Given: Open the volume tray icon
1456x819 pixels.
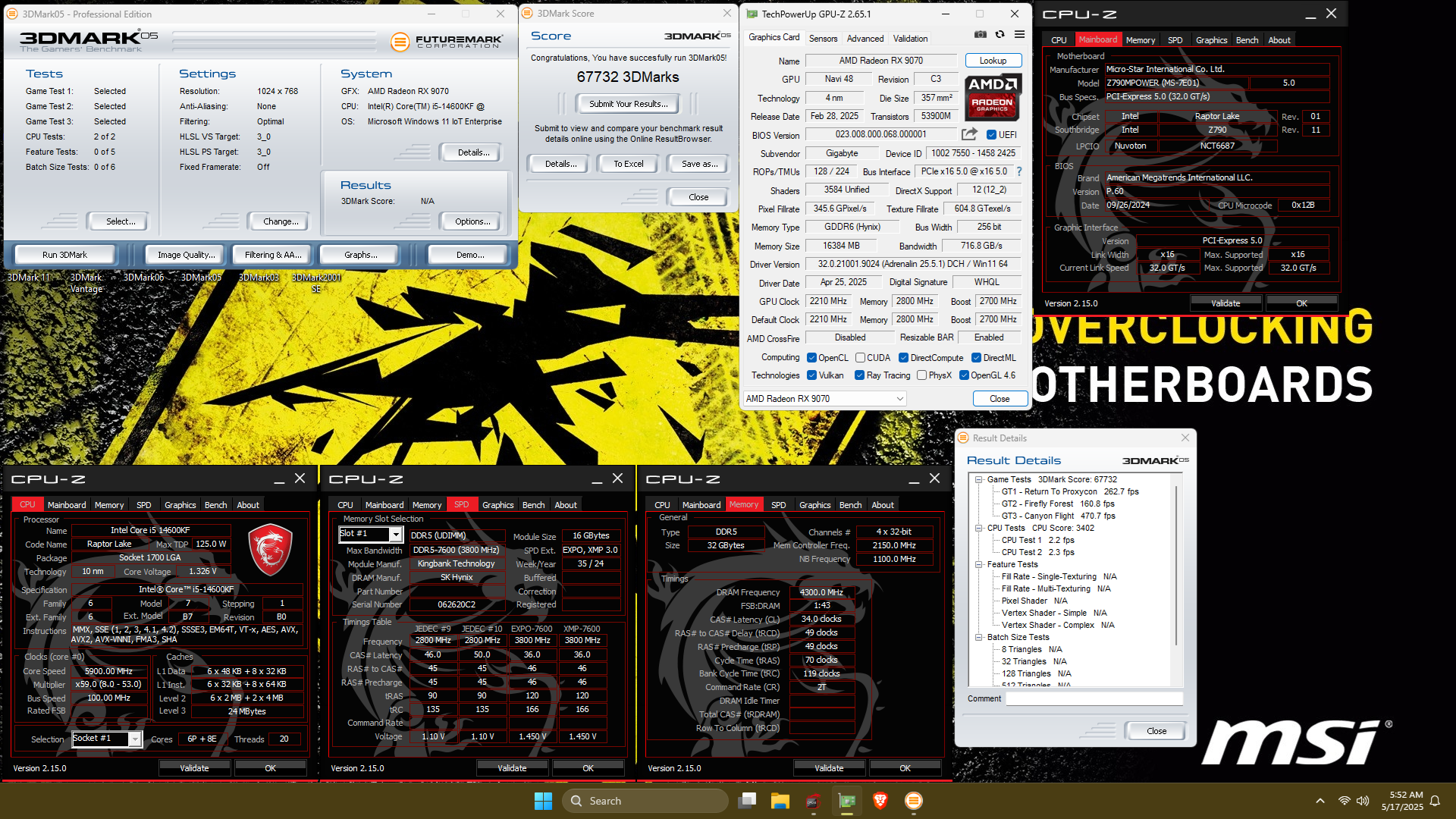Looking at the screenshot, I should point(1363,801).
